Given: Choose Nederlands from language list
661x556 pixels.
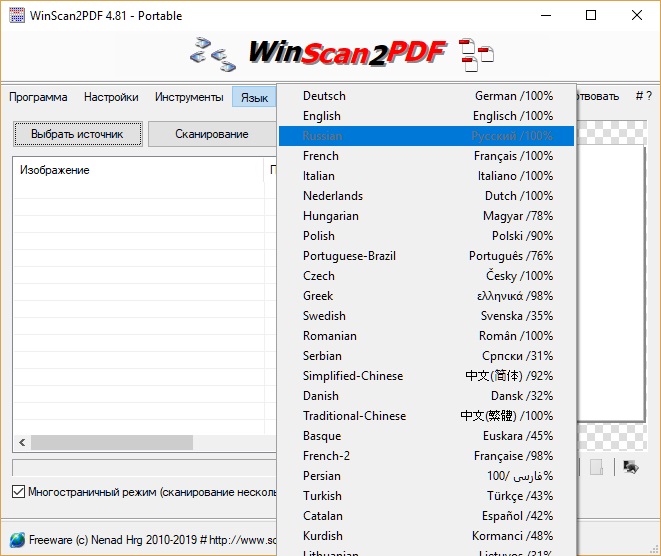Looking at the screenshot, I should 426,196.
